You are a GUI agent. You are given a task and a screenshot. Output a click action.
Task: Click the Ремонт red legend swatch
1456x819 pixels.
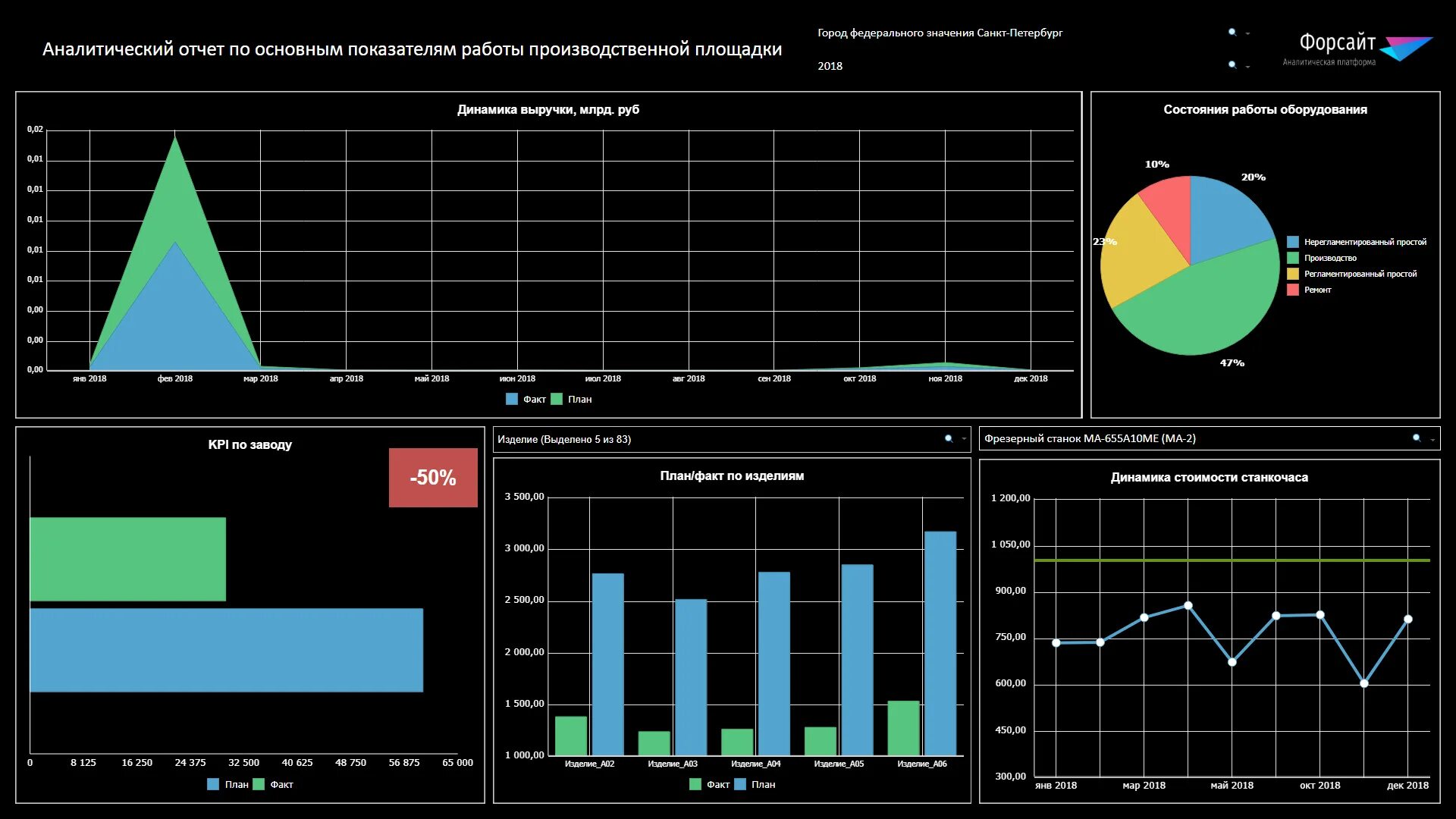coord(1293,290)
